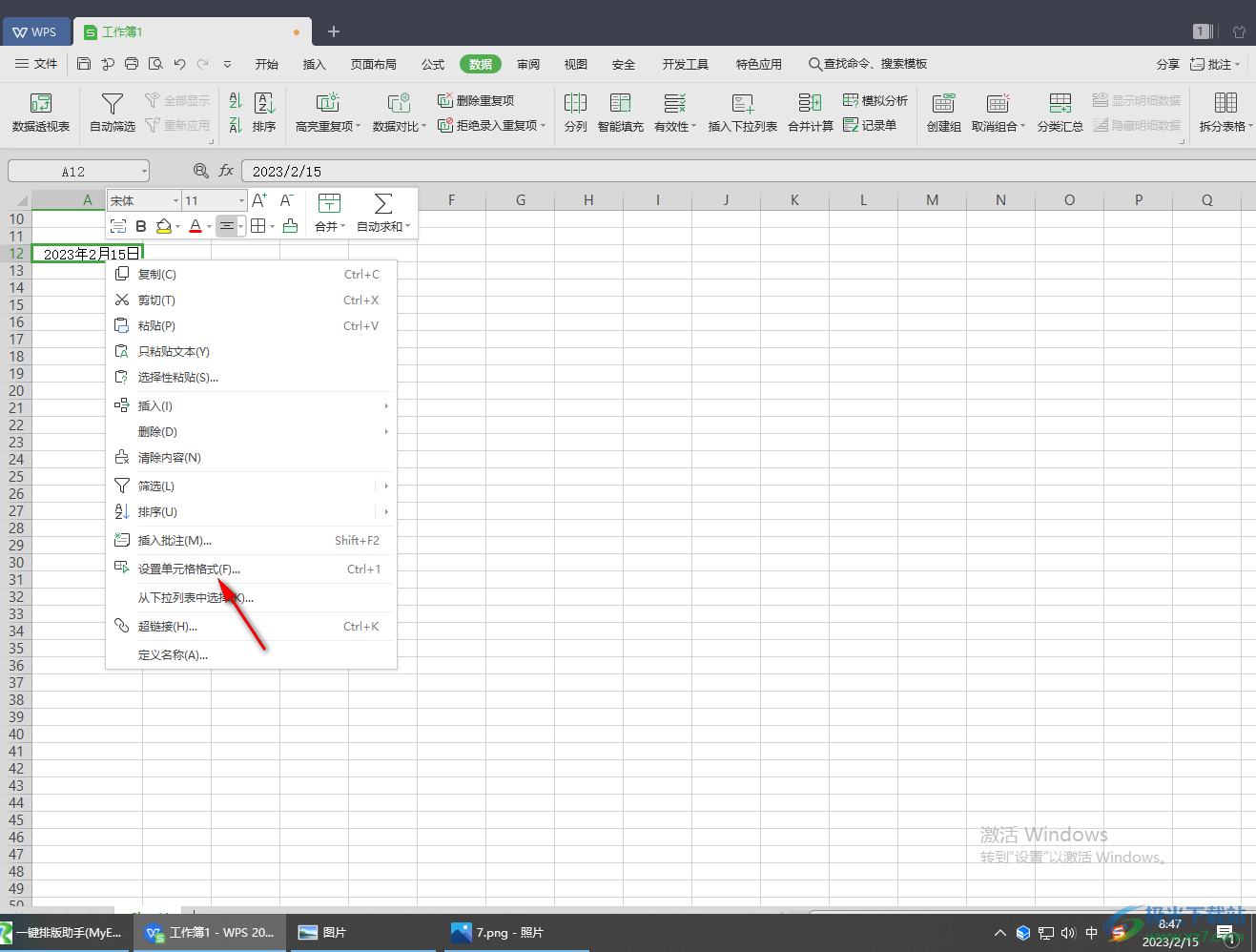The height and width of the screenshot is (952, 1256).
Task: Click the format painter brush icon
Action: click(x=290, y=226)
